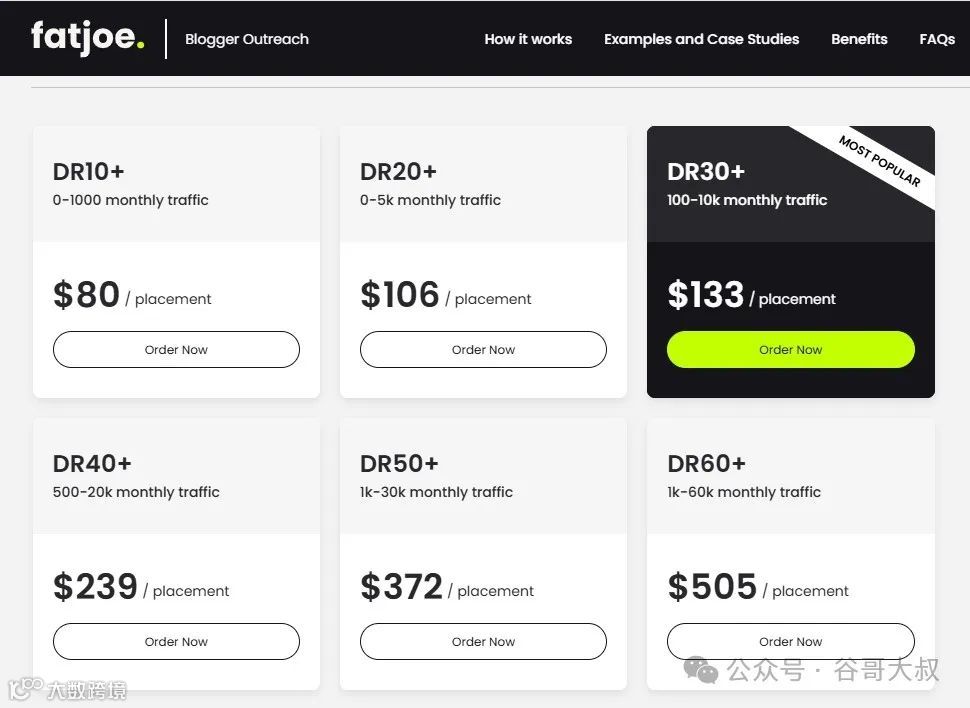
Task: Navigate to the Benefits section
Action: coord(859,40)
